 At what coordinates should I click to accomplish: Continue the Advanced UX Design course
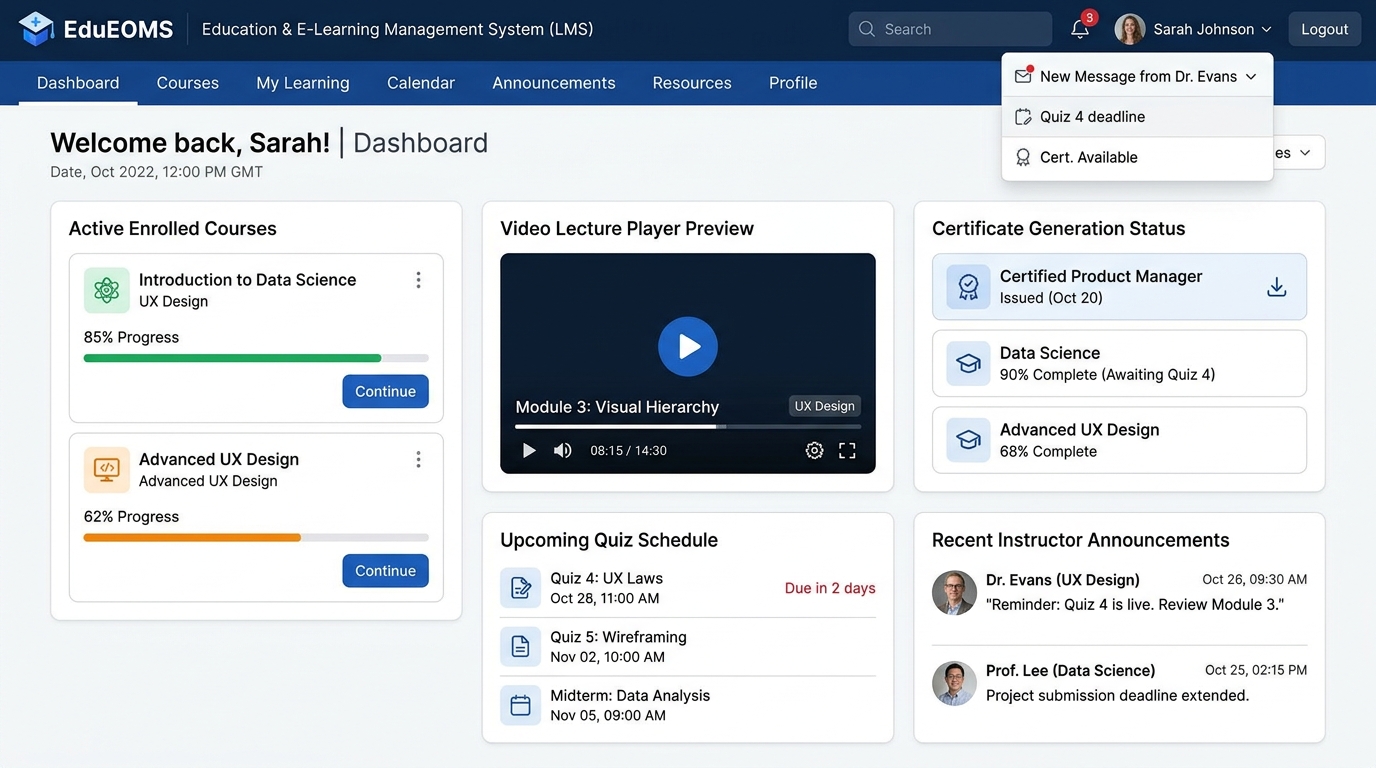point(385,570)
